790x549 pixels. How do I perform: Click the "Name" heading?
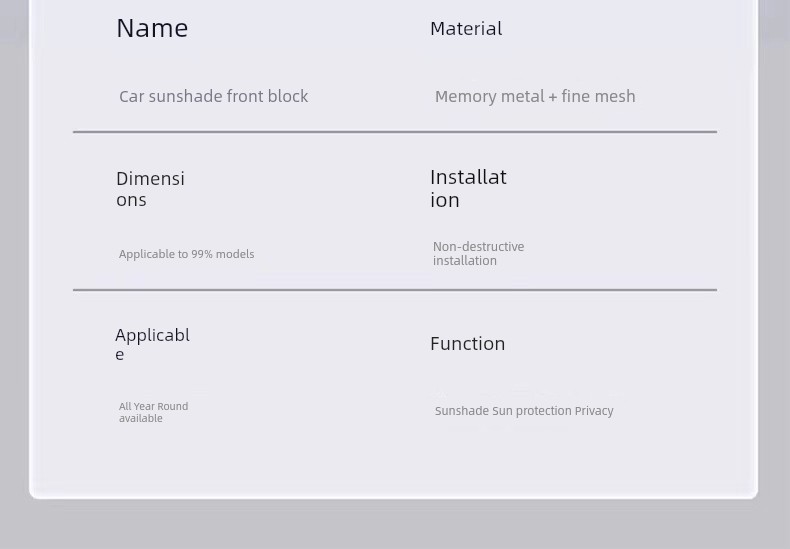click(x=152, y=28)
